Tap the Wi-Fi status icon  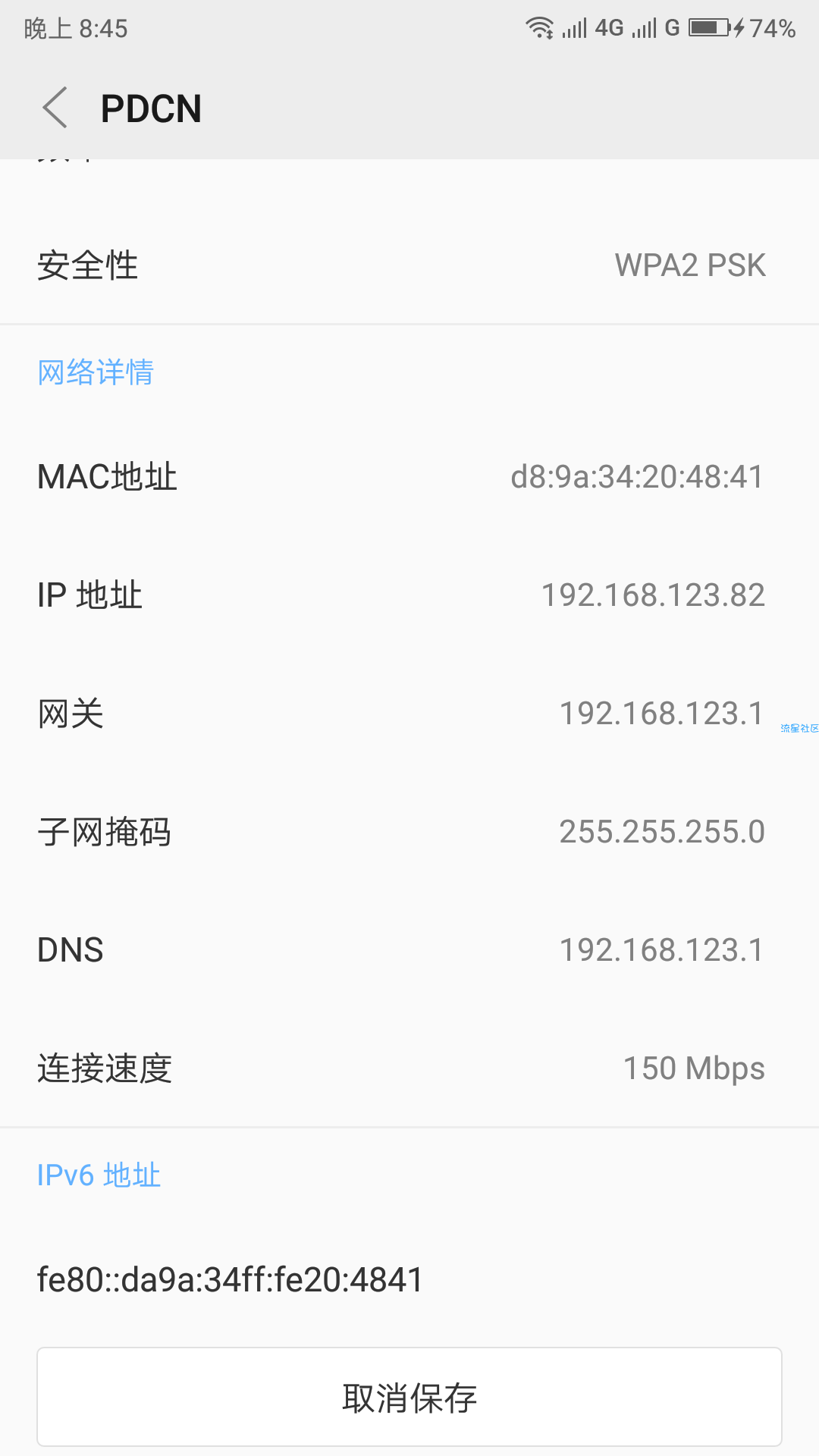539,28
